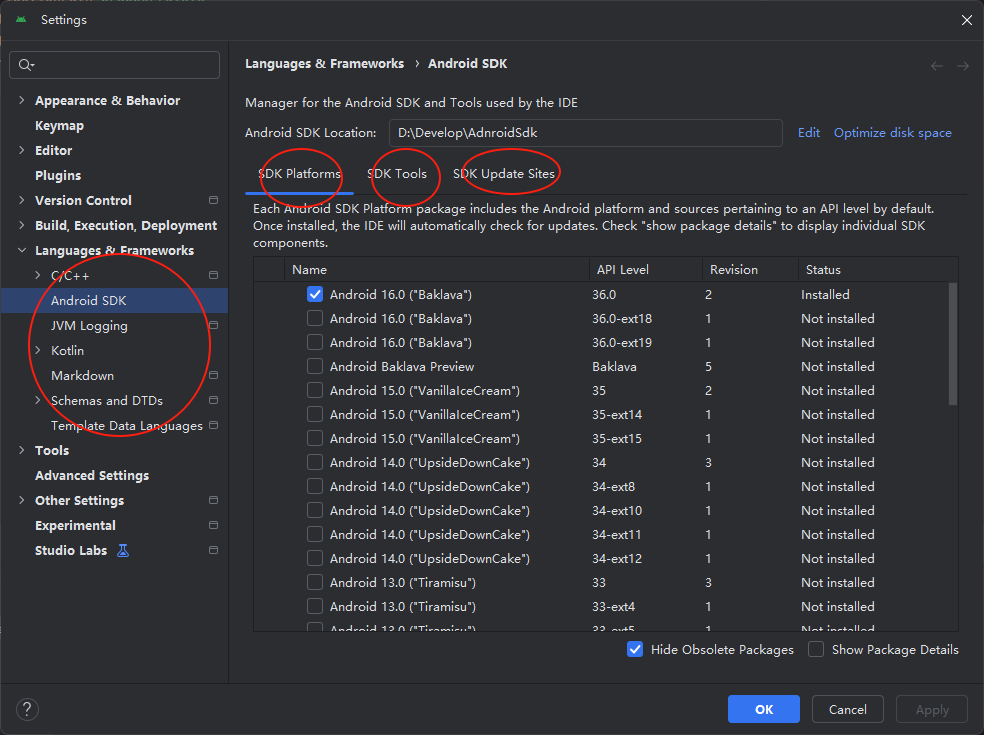984x735 pixels.
Task: Click Languages & Frameworks breadcrumb
Action: coord(324,63)
